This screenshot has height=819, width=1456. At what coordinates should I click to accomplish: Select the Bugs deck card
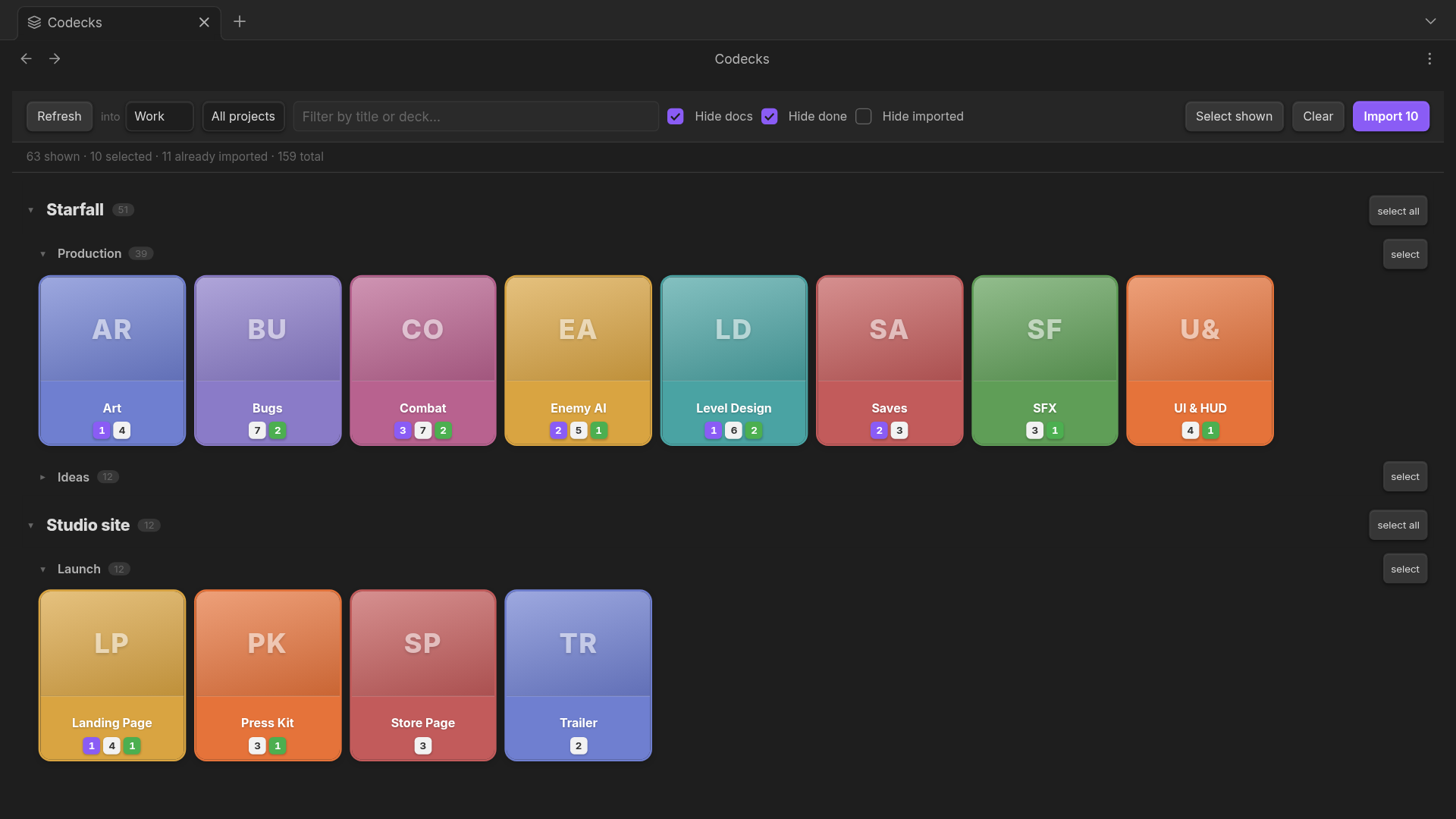pyautogui.click(x=268, y=360)
